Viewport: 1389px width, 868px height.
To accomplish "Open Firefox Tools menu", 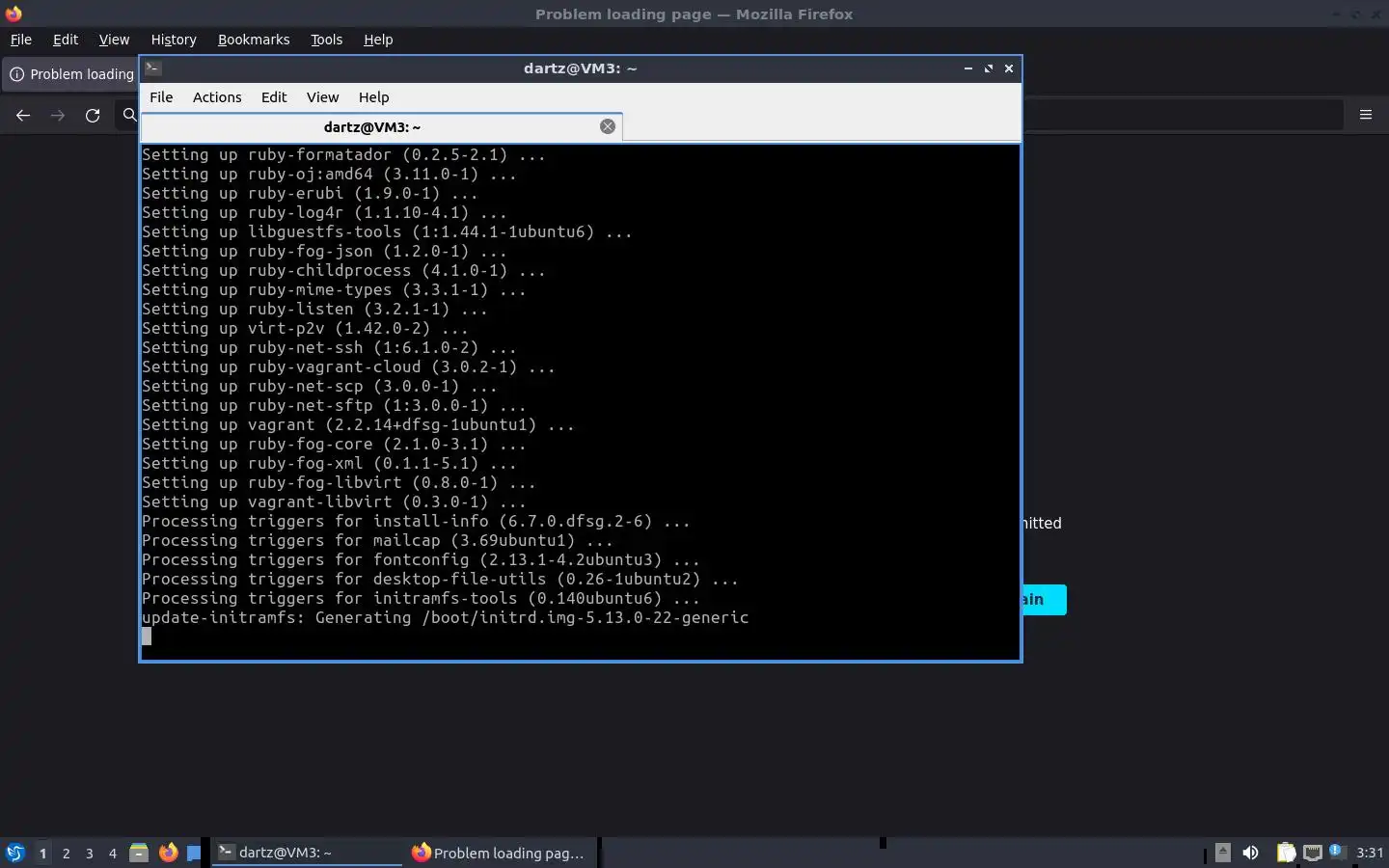I will [326, 40].
